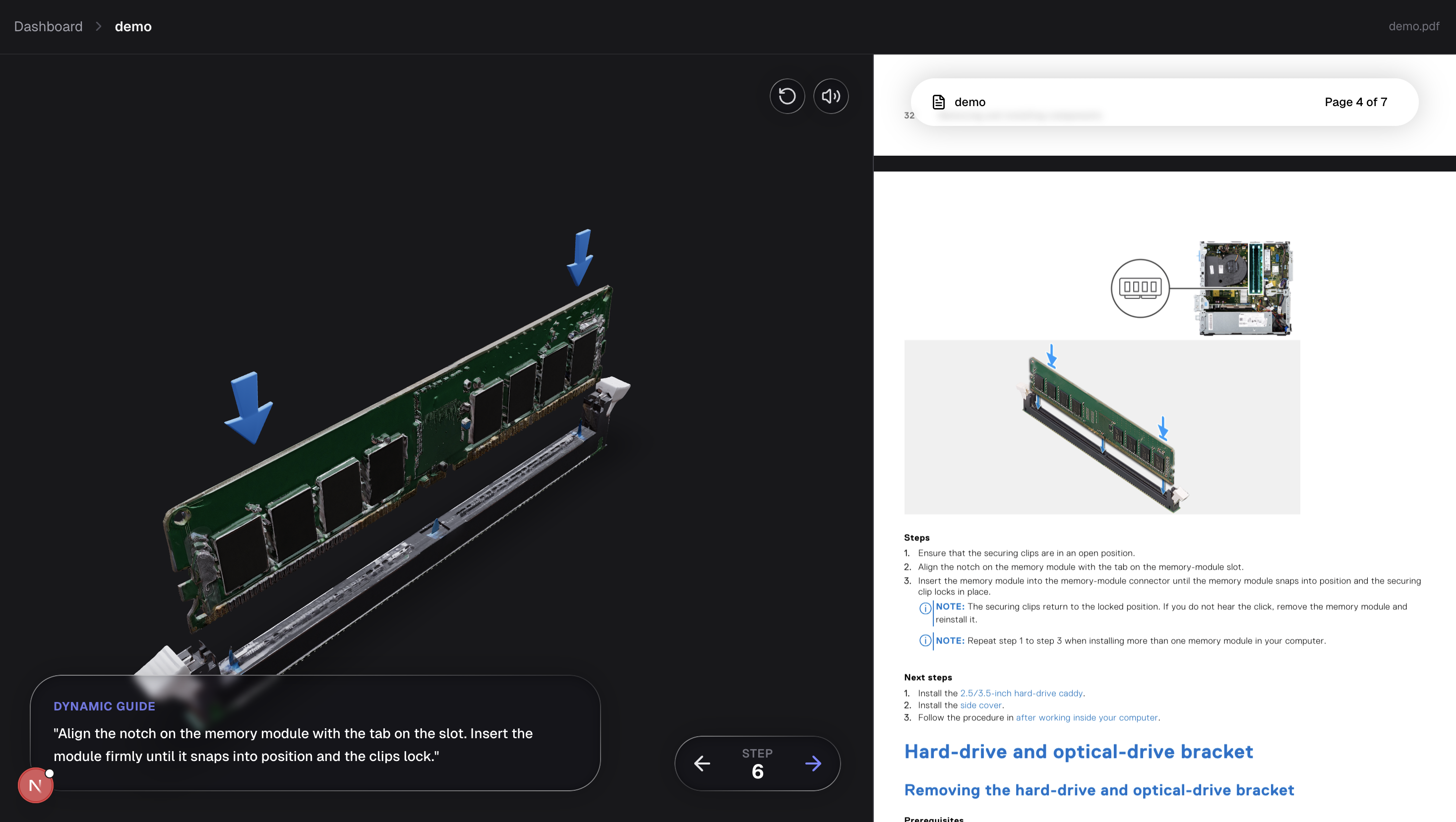Click the STEP 6 counter label
This screenshot has height=822, width=1456.
coord(757,763)
